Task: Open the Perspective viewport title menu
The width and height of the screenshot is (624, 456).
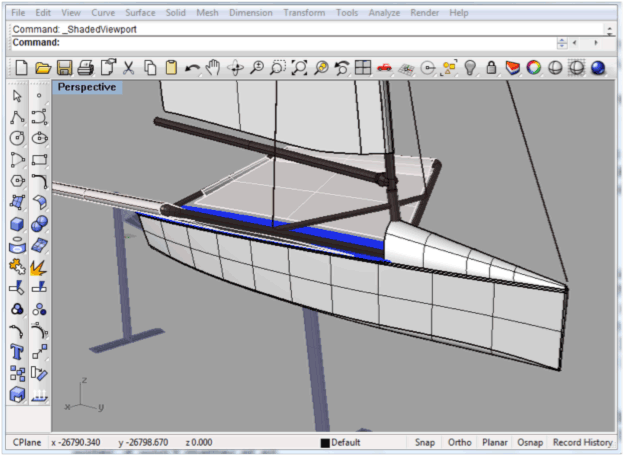Action: pyautogui.click(x=85, y=87)
